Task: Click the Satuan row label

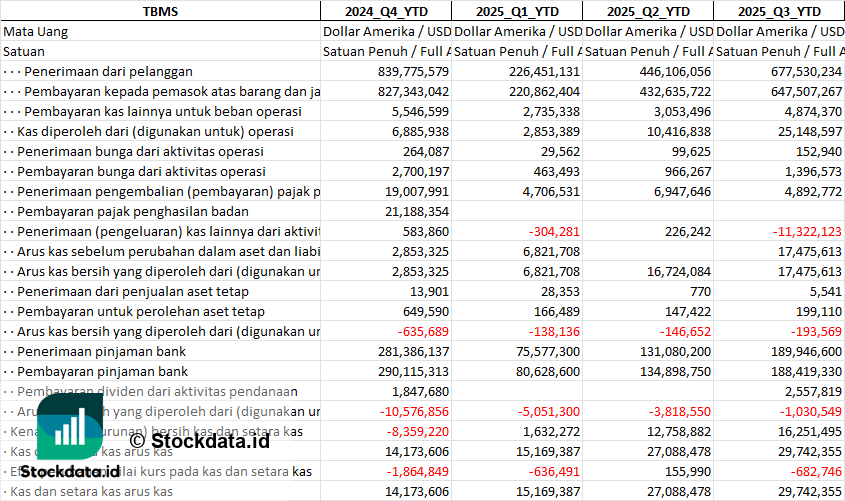Action: (24, 52)
